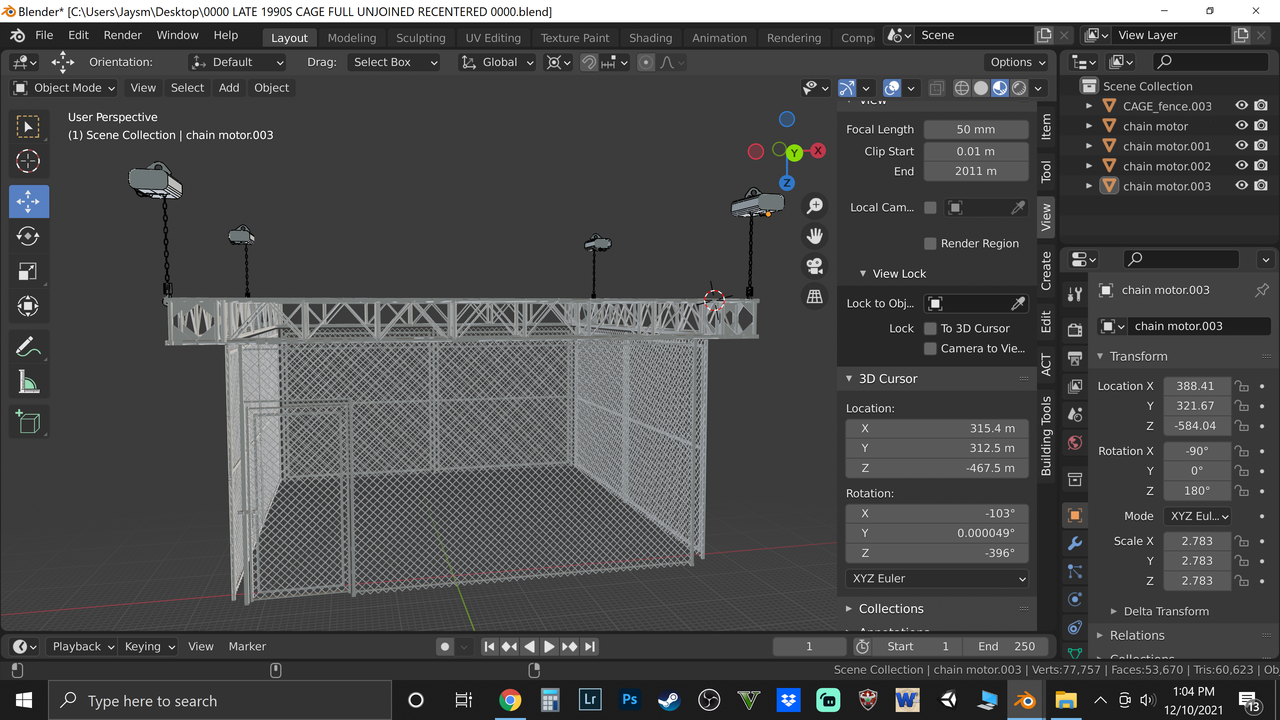Jump to the timeline end frame button
This screenshot has height=720, width=1280.
click(x=590, y=647)
